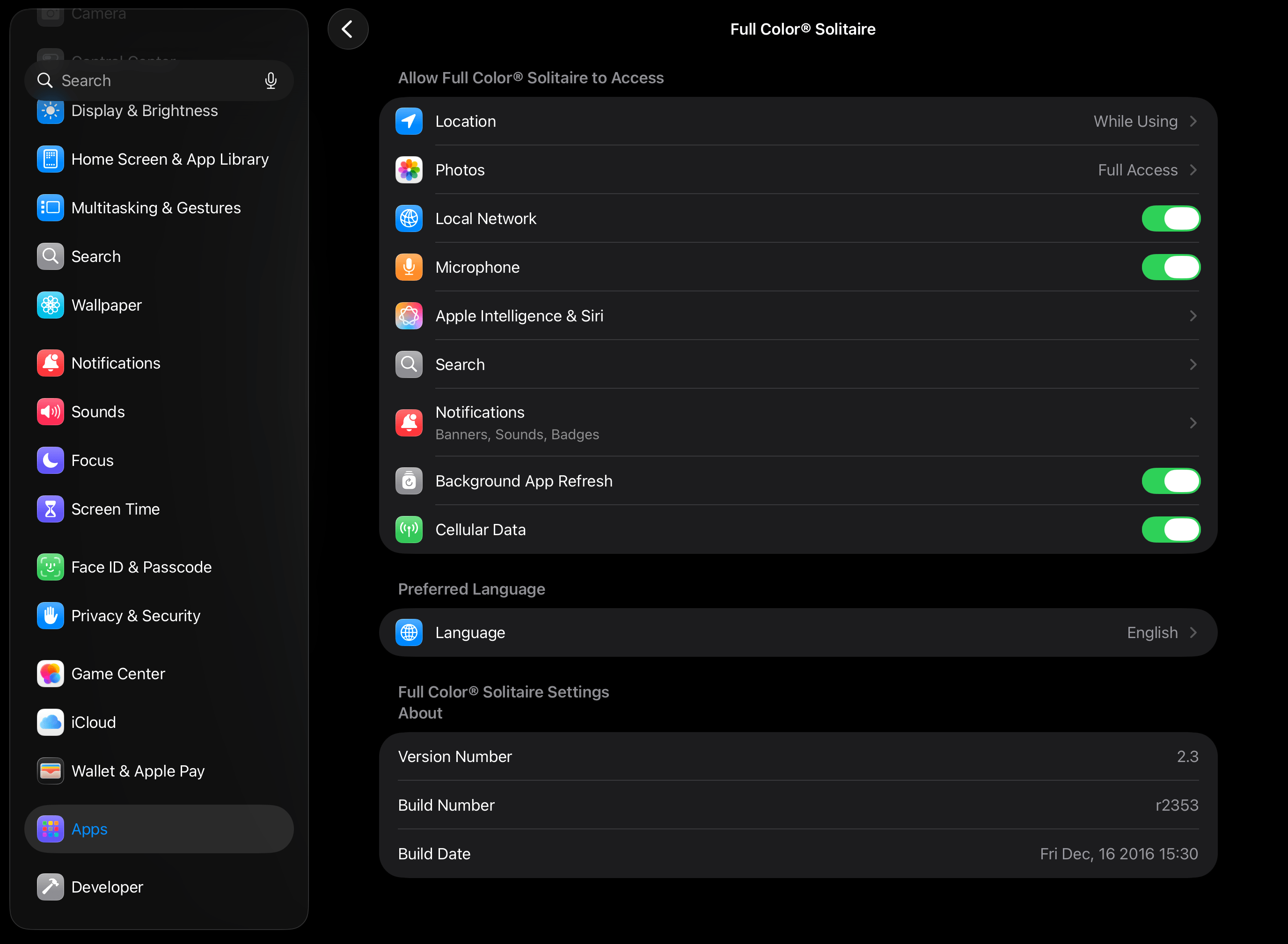This screenshot has width=1288, height=944.
Task: Click the Apps grid icon
Action: pyautogui.click(x=50, y=830)
